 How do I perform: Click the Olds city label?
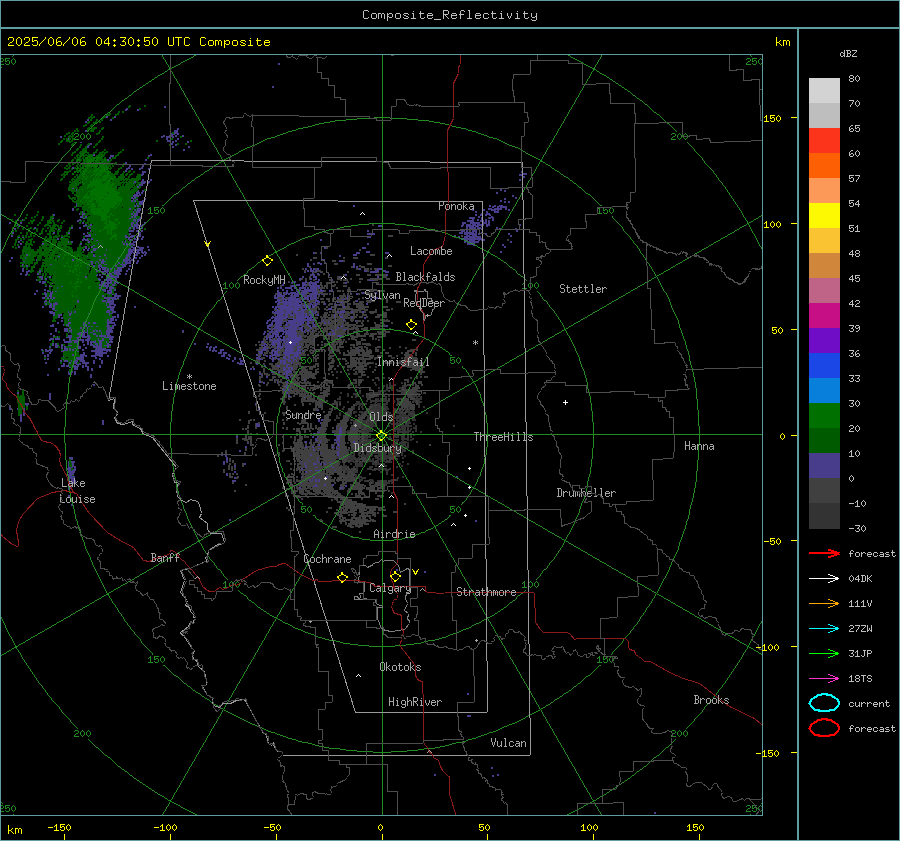coord(381,417)
